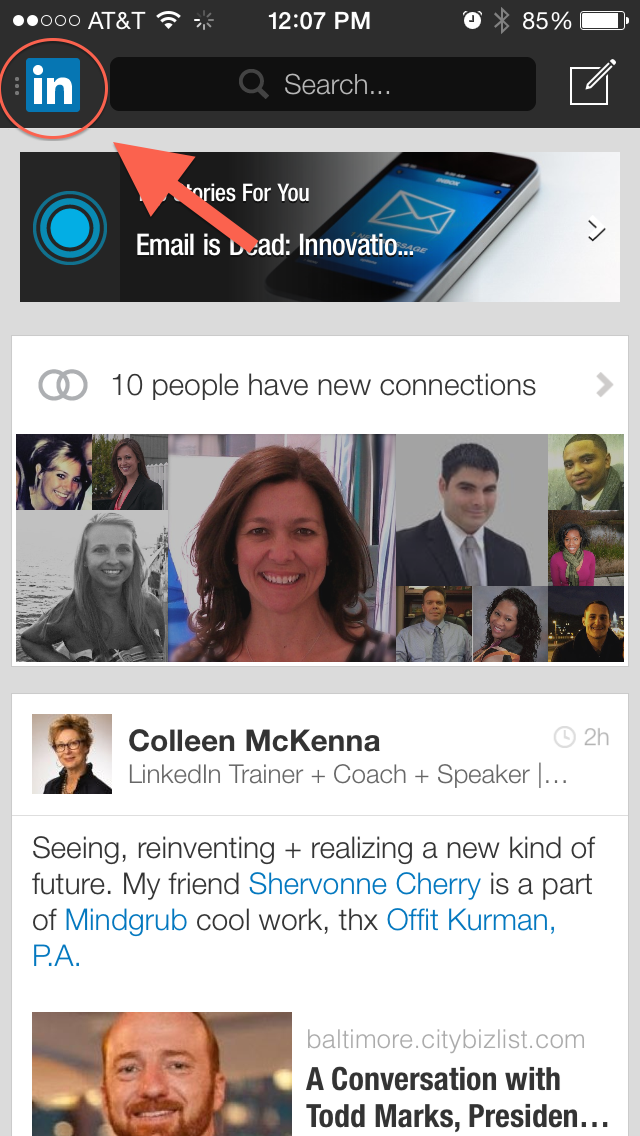The height and width of the screenshot is (1136, 640).
Task: Open the LinkedIn logo menu
Action: tap(53, 85)
